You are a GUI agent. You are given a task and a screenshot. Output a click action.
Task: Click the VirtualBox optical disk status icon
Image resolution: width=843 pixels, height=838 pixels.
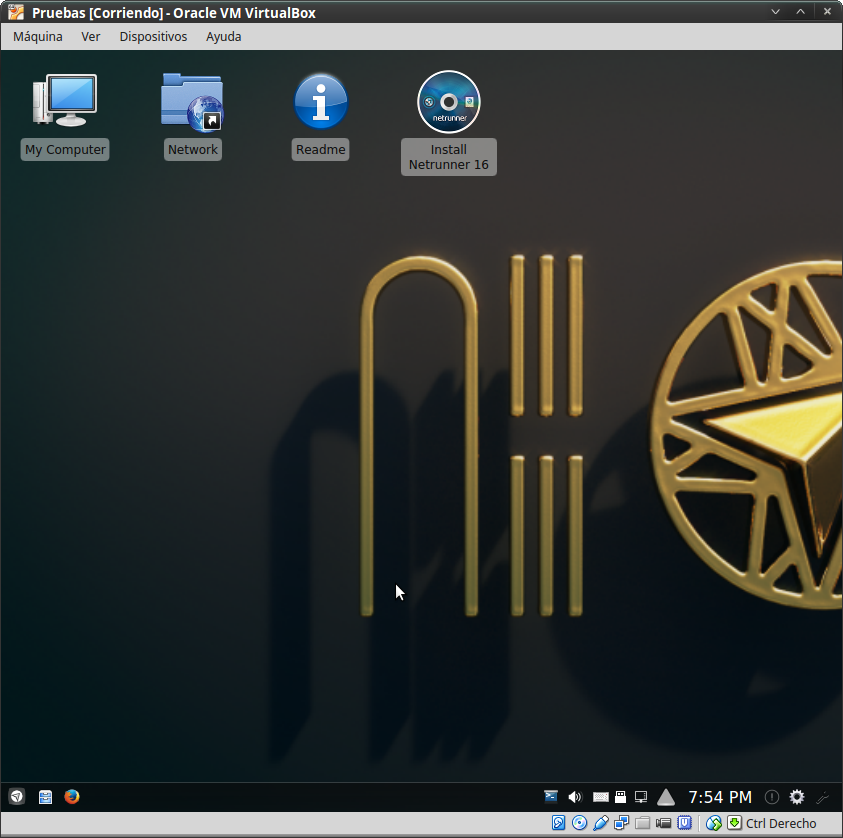tap(579, 823)
